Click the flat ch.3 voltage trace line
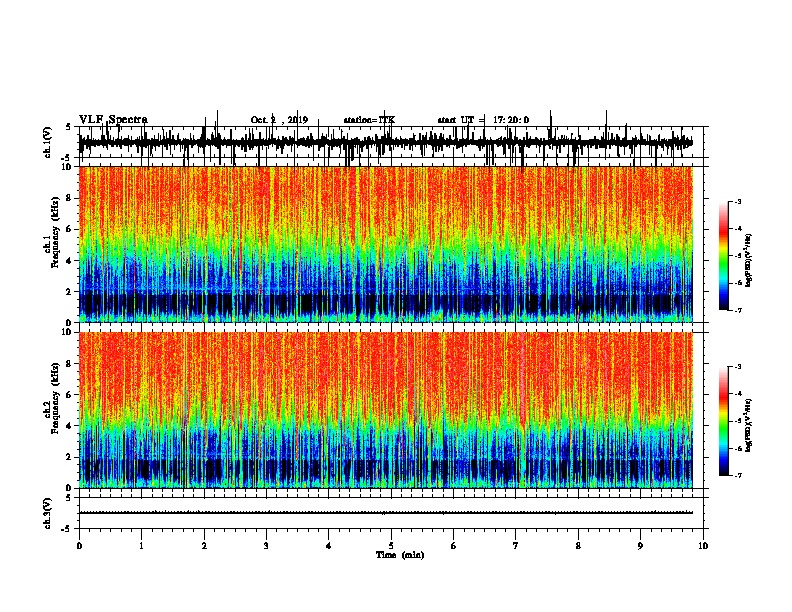Screen dimensions: 792x612 [385, 513]
